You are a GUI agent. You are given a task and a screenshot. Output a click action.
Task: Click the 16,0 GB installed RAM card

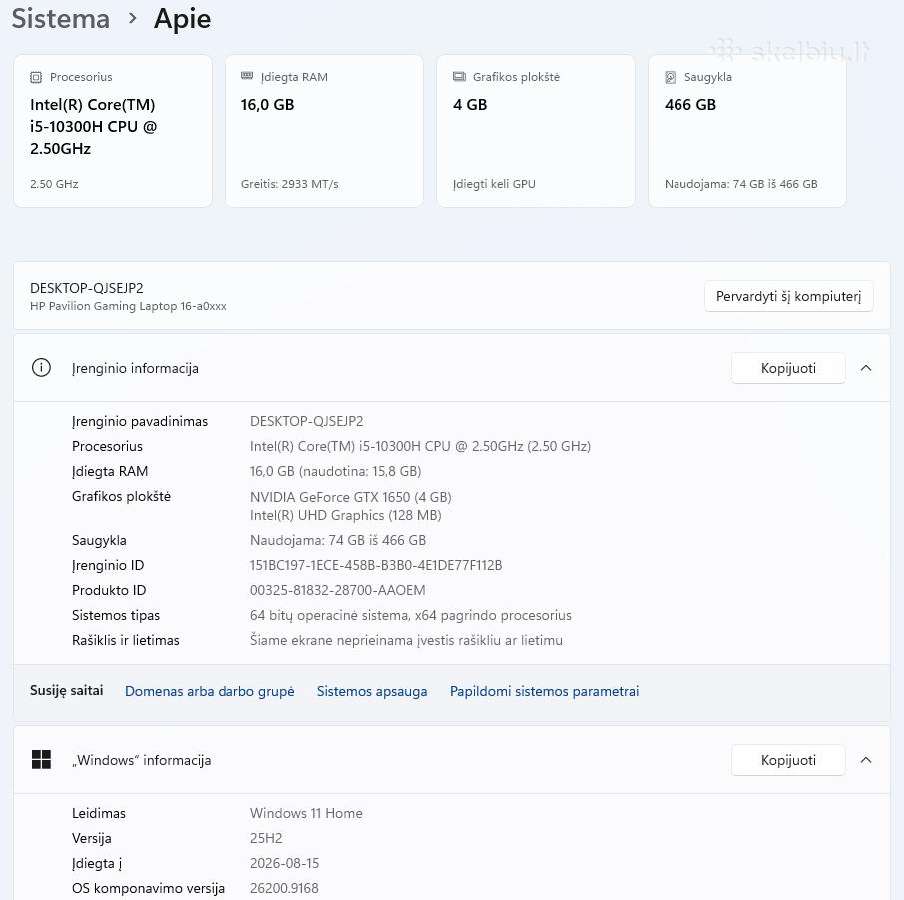pyautogui.click(x=324, y=131)
